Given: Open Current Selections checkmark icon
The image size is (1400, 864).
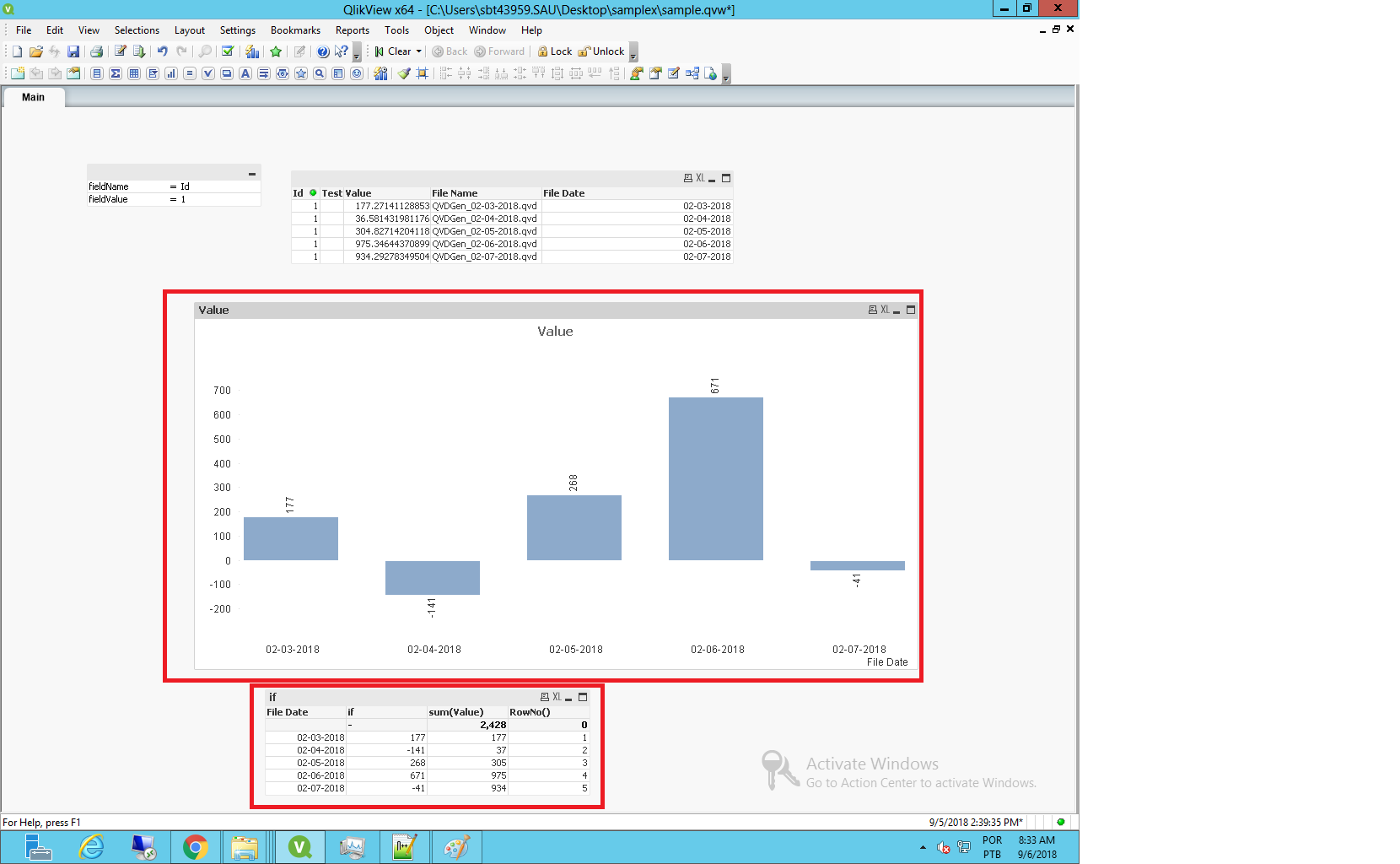Looking at the screenshot, I should (x=228, y=51).
